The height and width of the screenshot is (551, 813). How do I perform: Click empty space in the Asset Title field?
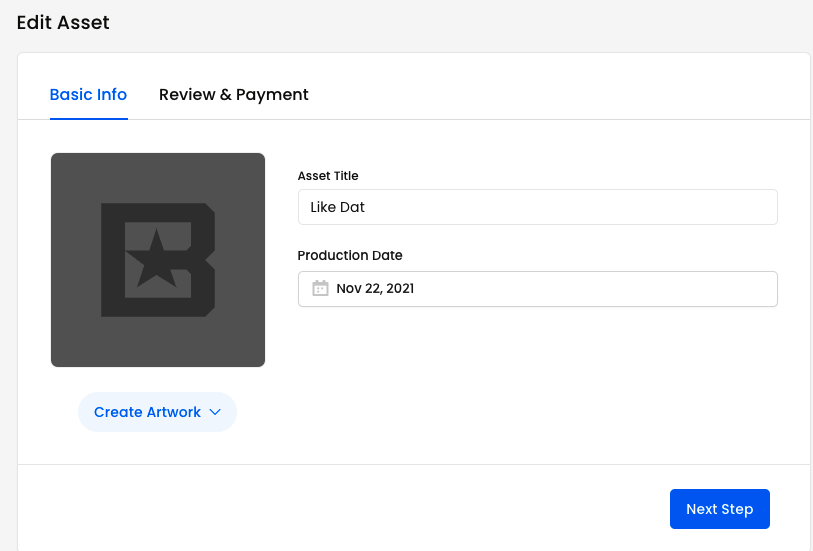pyautogui.click(x=600, y=207)
